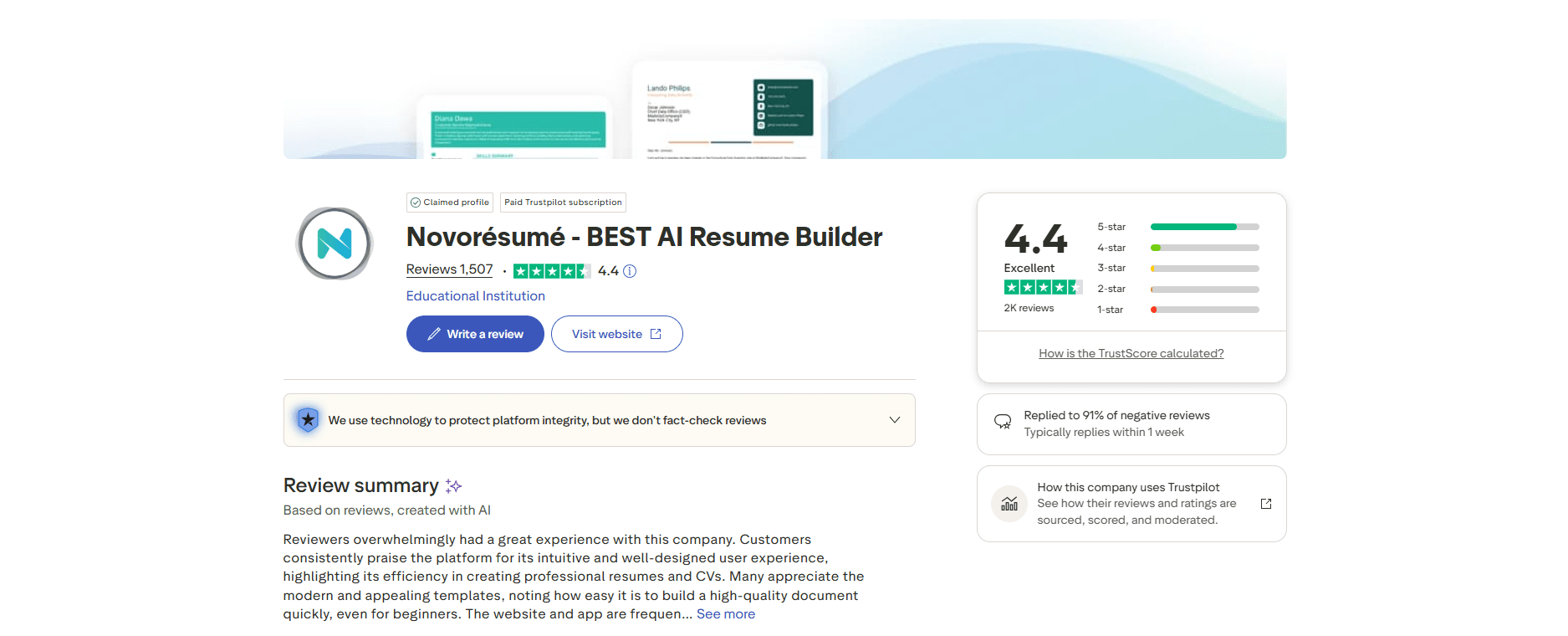Click the large 4.4 score number
Image resolution: width=1568 pixels, height=636 pixels.
1035,239
